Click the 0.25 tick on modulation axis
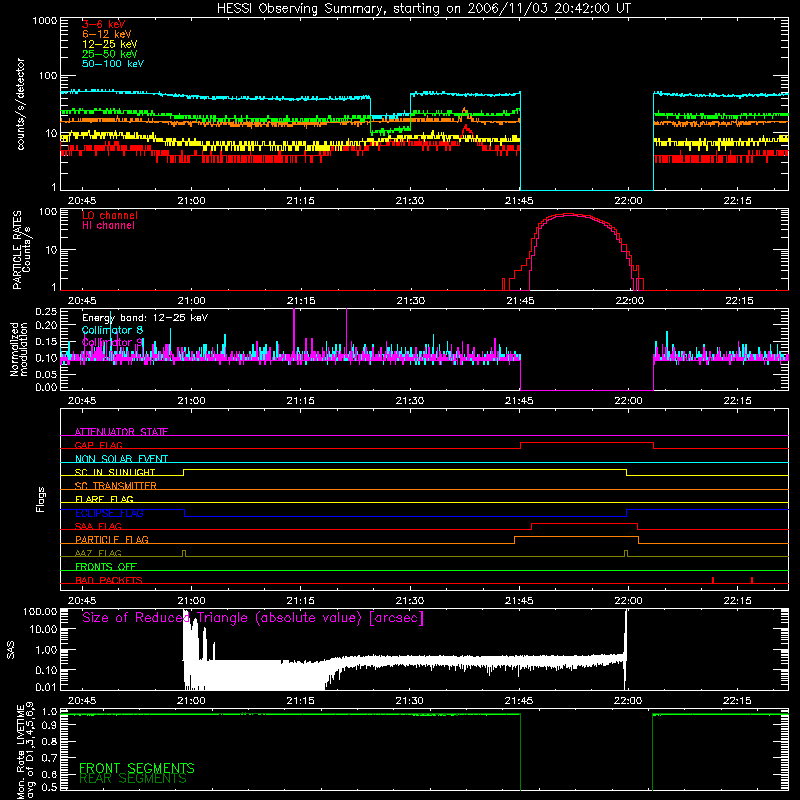 46,312
